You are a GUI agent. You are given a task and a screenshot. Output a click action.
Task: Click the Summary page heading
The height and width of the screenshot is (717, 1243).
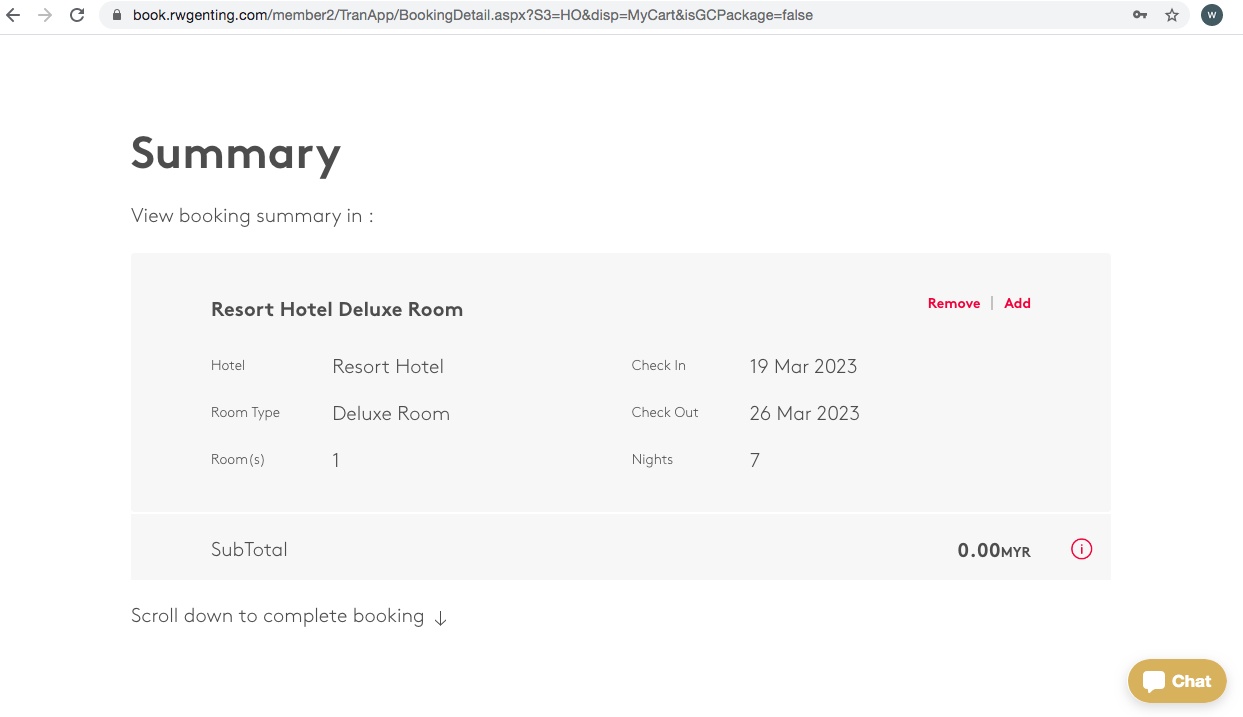(x=236, y=153)
